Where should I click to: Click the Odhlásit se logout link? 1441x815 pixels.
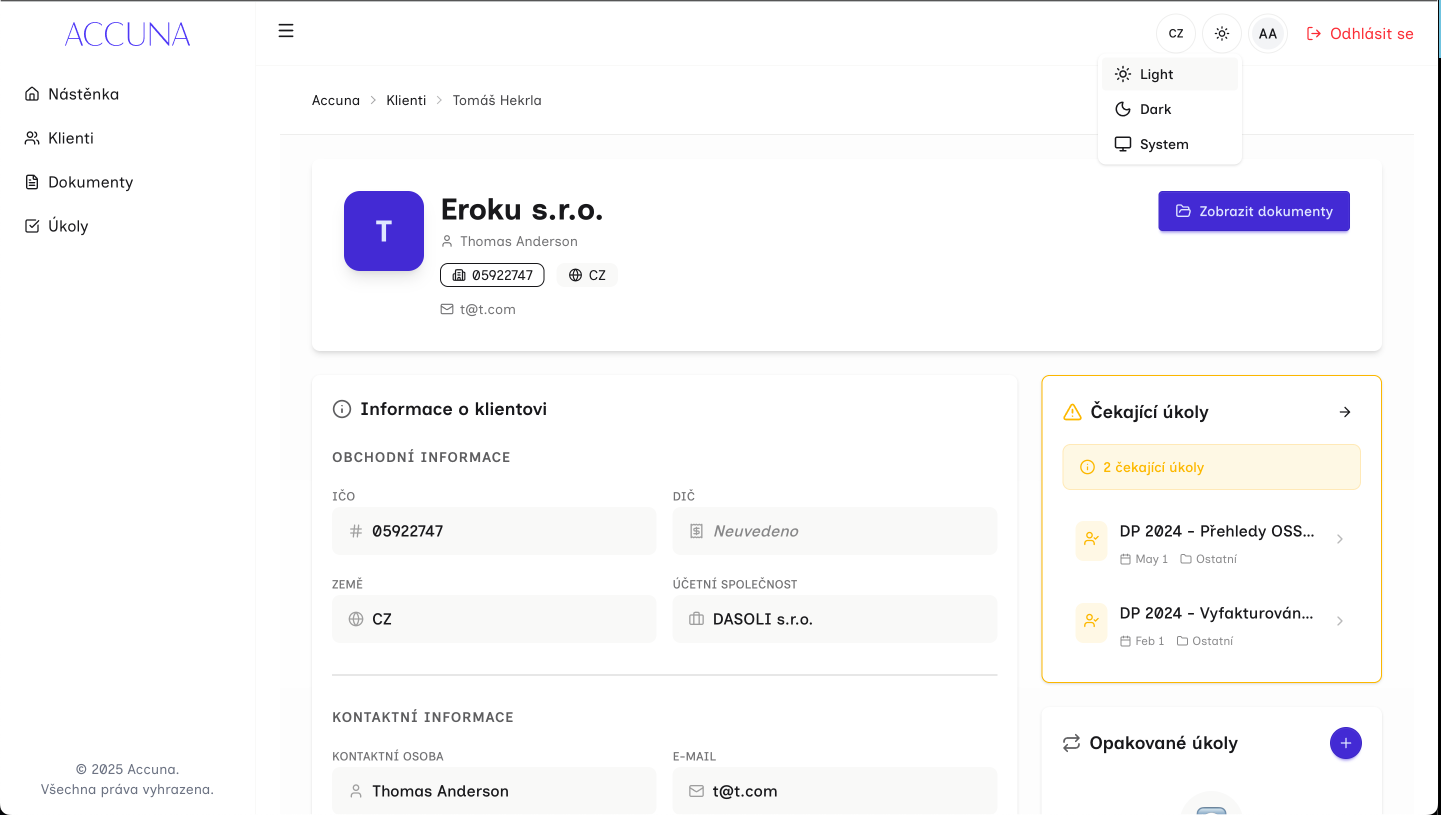click(x=1360, y=33)
